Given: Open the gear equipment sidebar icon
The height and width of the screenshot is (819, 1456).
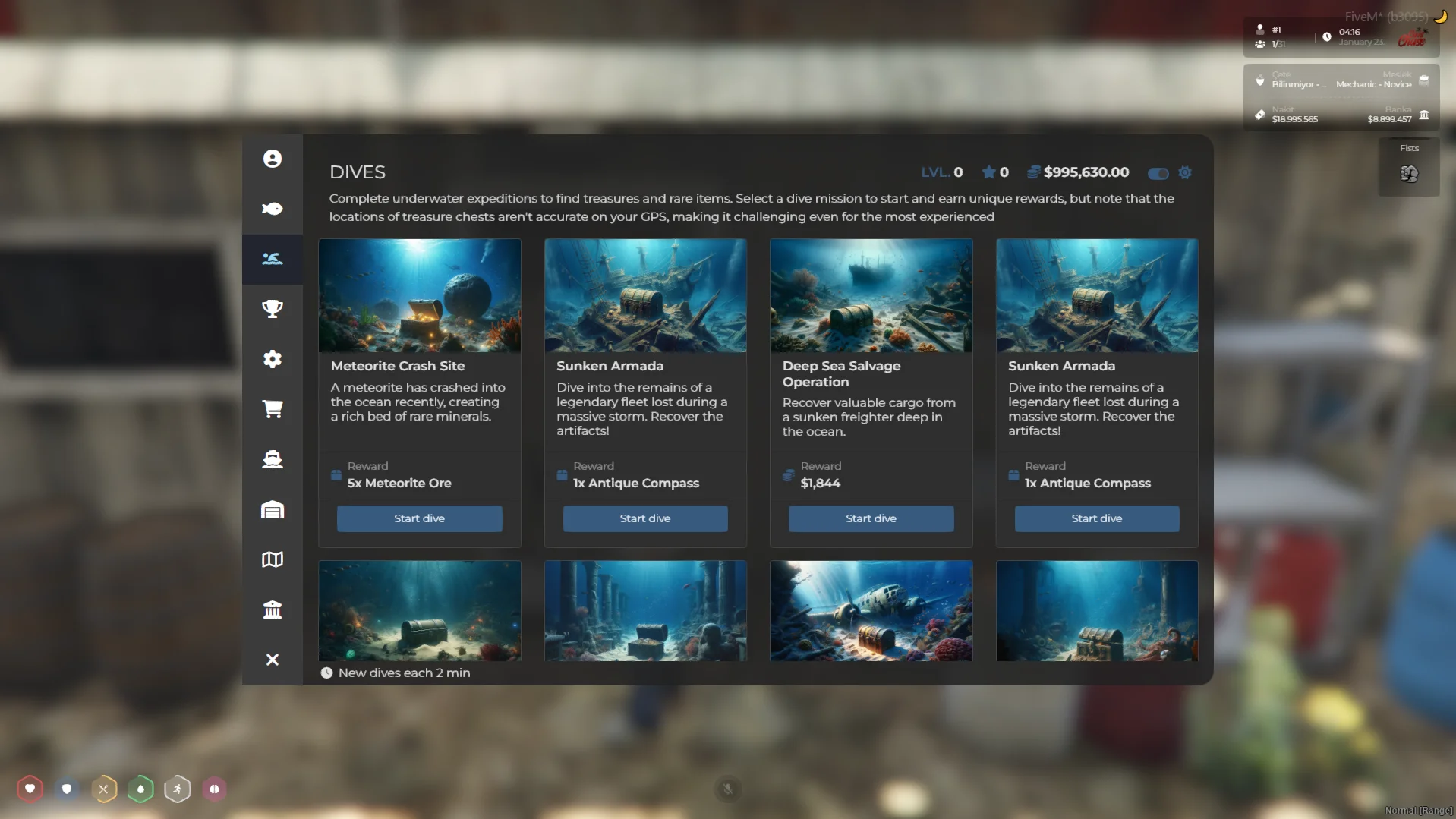Looking at the screenshot, I should click(272, 359).
